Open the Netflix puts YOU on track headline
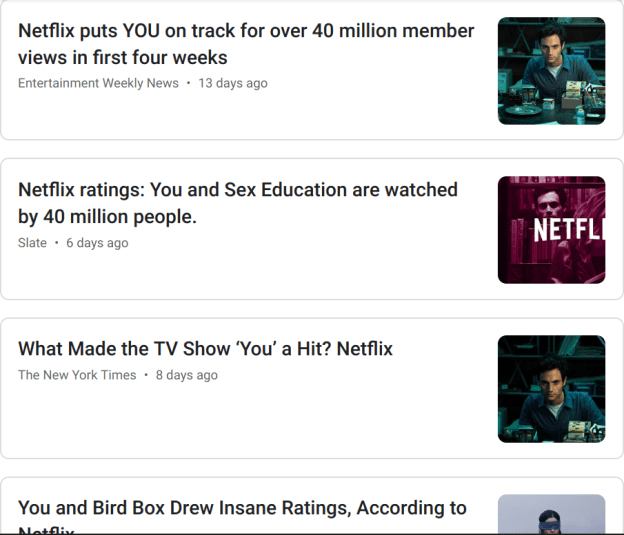The height and width of the screenshot is (535, 624). coord(246,44)
